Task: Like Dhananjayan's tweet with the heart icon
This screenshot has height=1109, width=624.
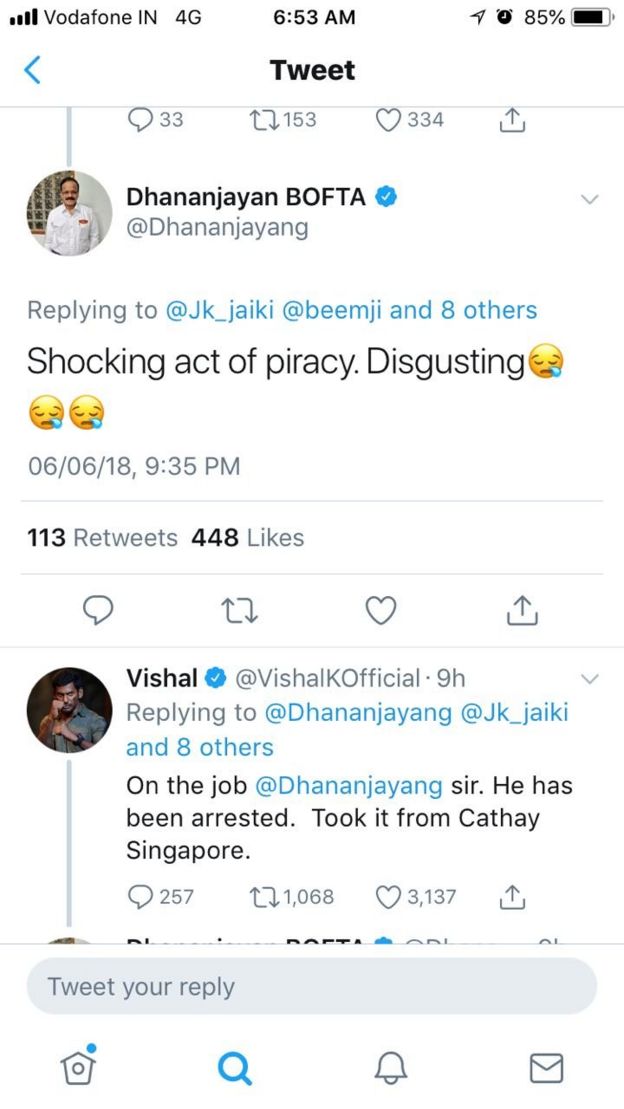Action: click(x=380, y=610)
